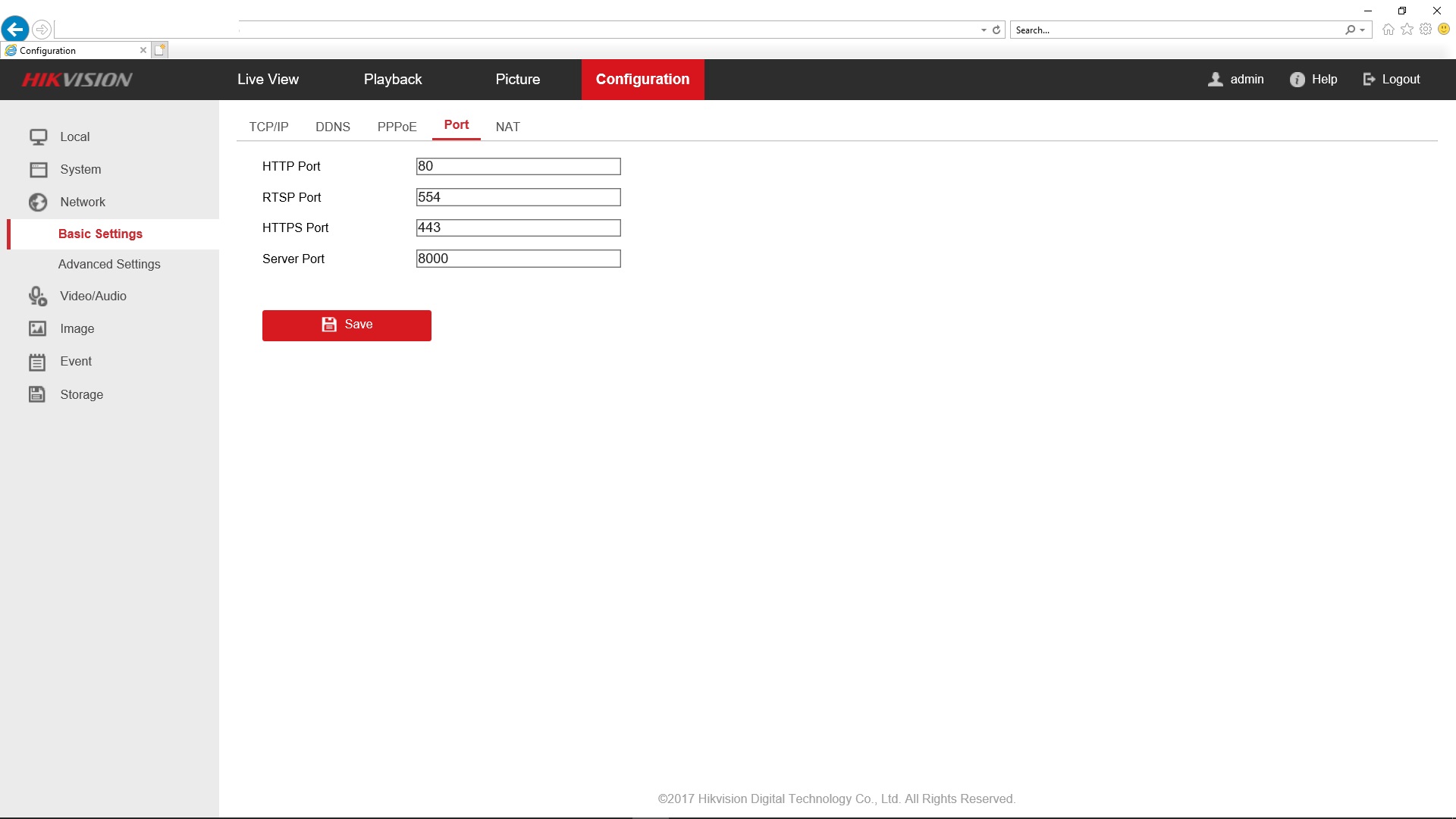Open the NAT tab

coord(507,127)
